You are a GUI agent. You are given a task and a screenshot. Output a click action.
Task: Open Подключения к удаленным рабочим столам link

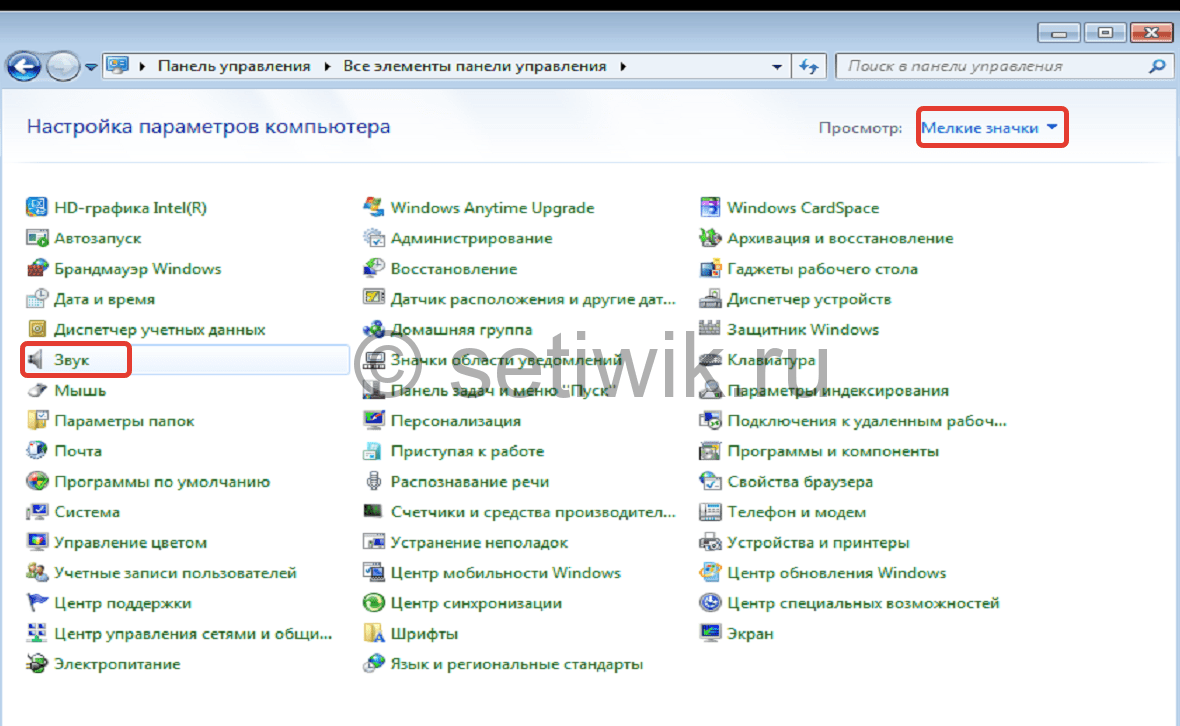coord(867,421)
